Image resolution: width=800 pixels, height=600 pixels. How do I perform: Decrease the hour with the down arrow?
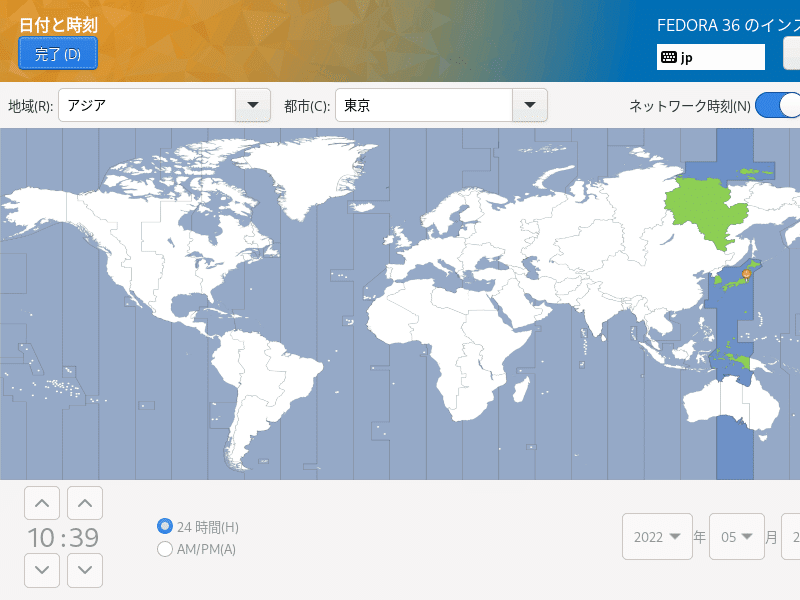(42, 570)
